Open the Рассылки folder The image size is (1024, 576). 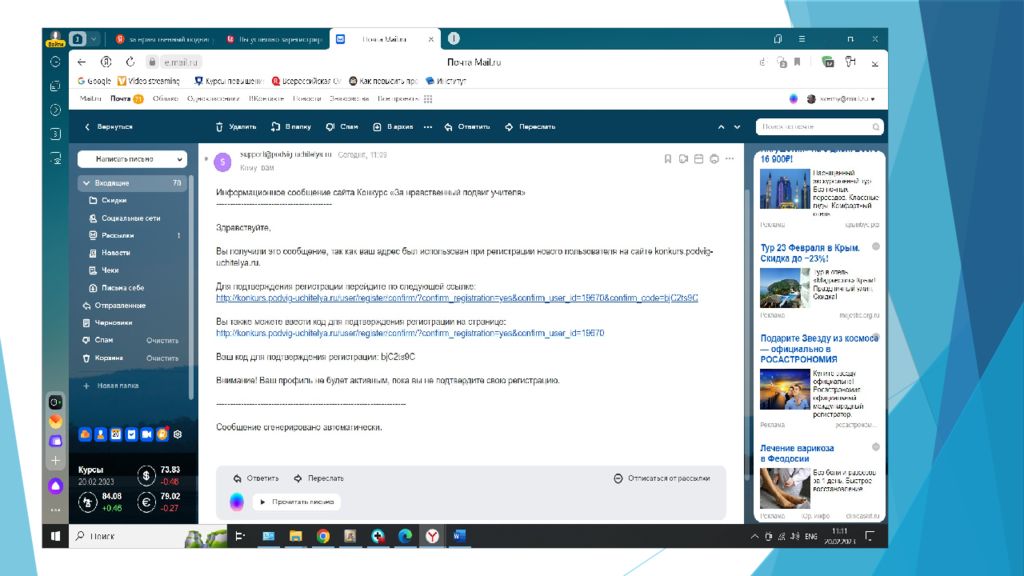[x=118, y=235]
